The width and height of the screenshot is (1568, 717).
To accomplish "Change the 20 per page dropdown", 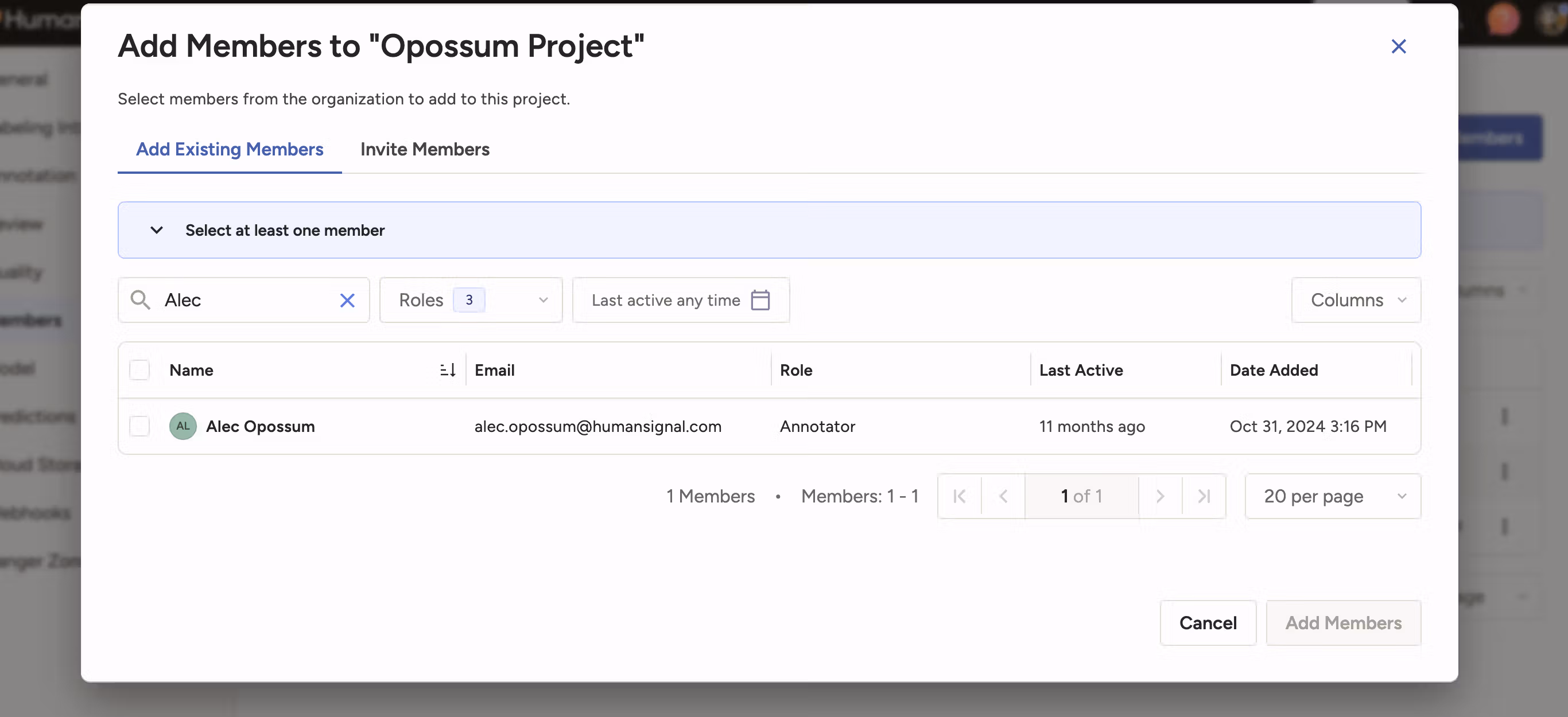I will pyautogui.click(x=1332, y=496).
